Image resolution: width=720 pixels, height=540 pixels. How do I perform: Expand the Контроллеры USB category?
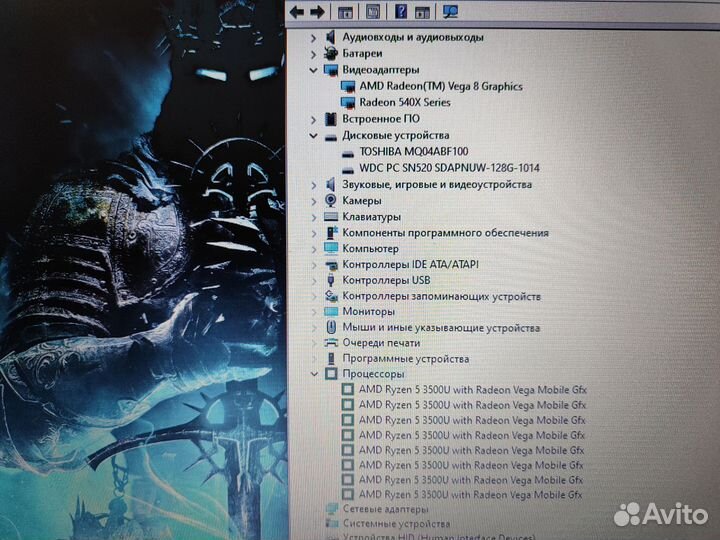(314, 280)
